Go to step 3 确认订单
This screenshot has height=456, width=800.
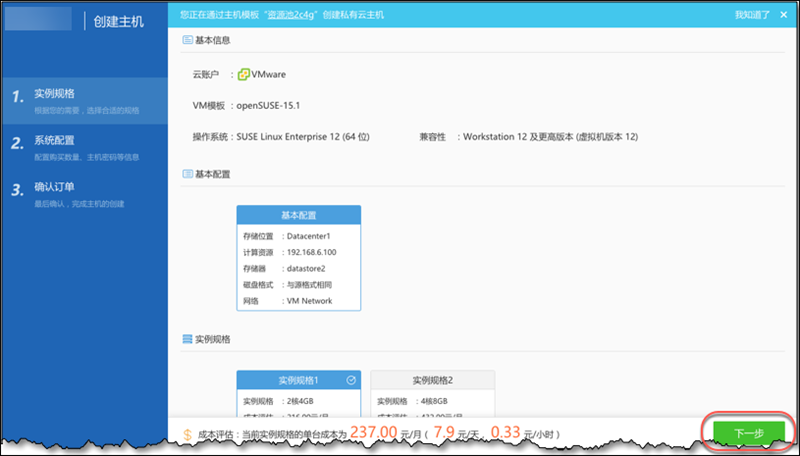[84, 194]
